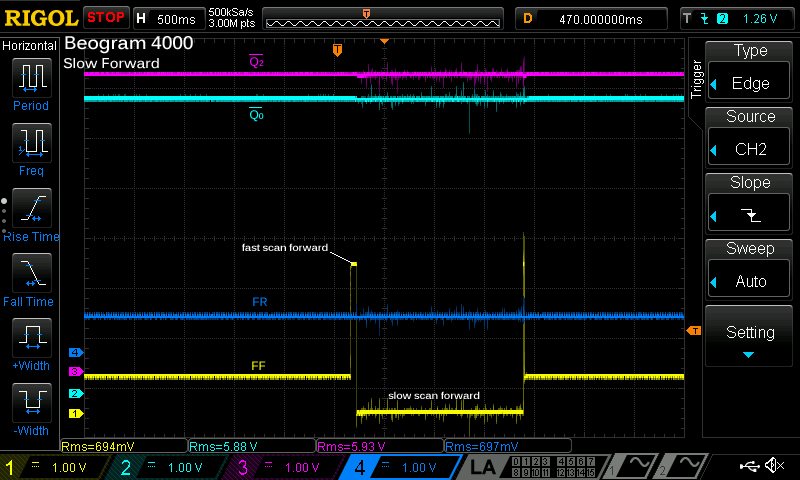This screenshot has height=480, width=800.
Task: Pick the +Width measurement icon
Action: [31, 341]
